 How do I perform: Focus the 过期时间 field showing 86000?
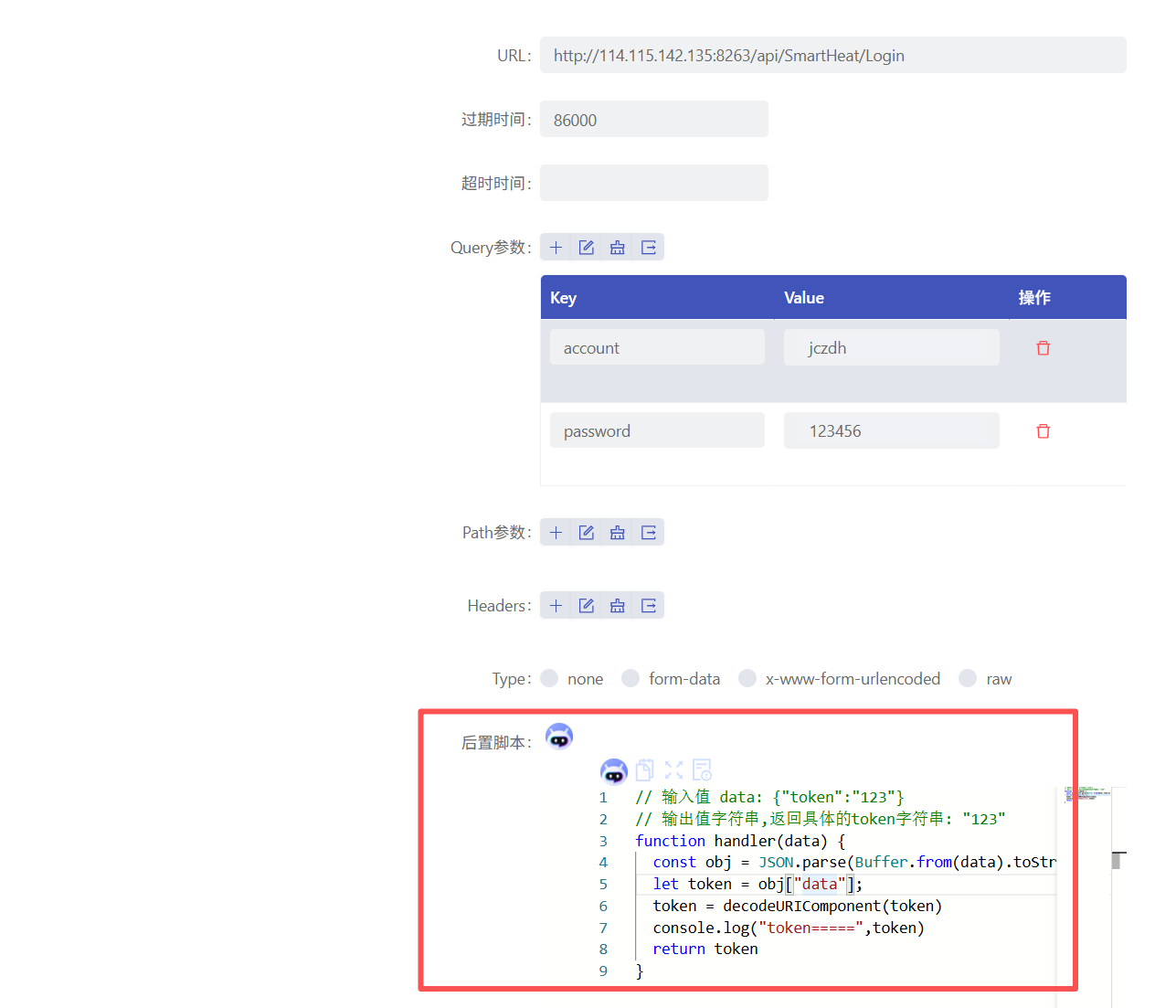point(653,120)
